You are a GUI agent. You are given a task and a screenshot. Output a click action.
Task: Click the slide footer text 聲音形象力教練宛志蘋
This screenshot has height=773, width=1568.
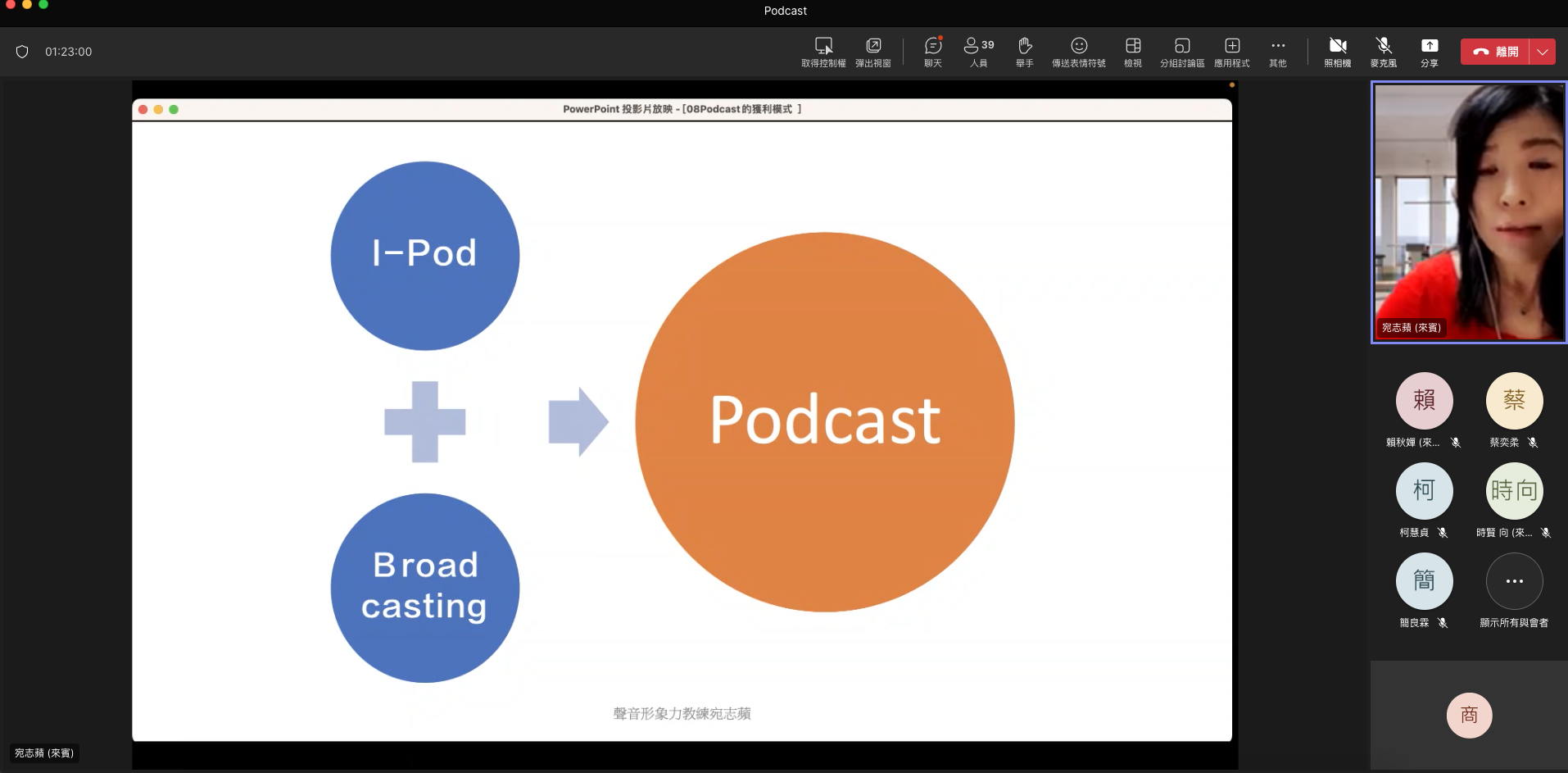click(682, 714)
